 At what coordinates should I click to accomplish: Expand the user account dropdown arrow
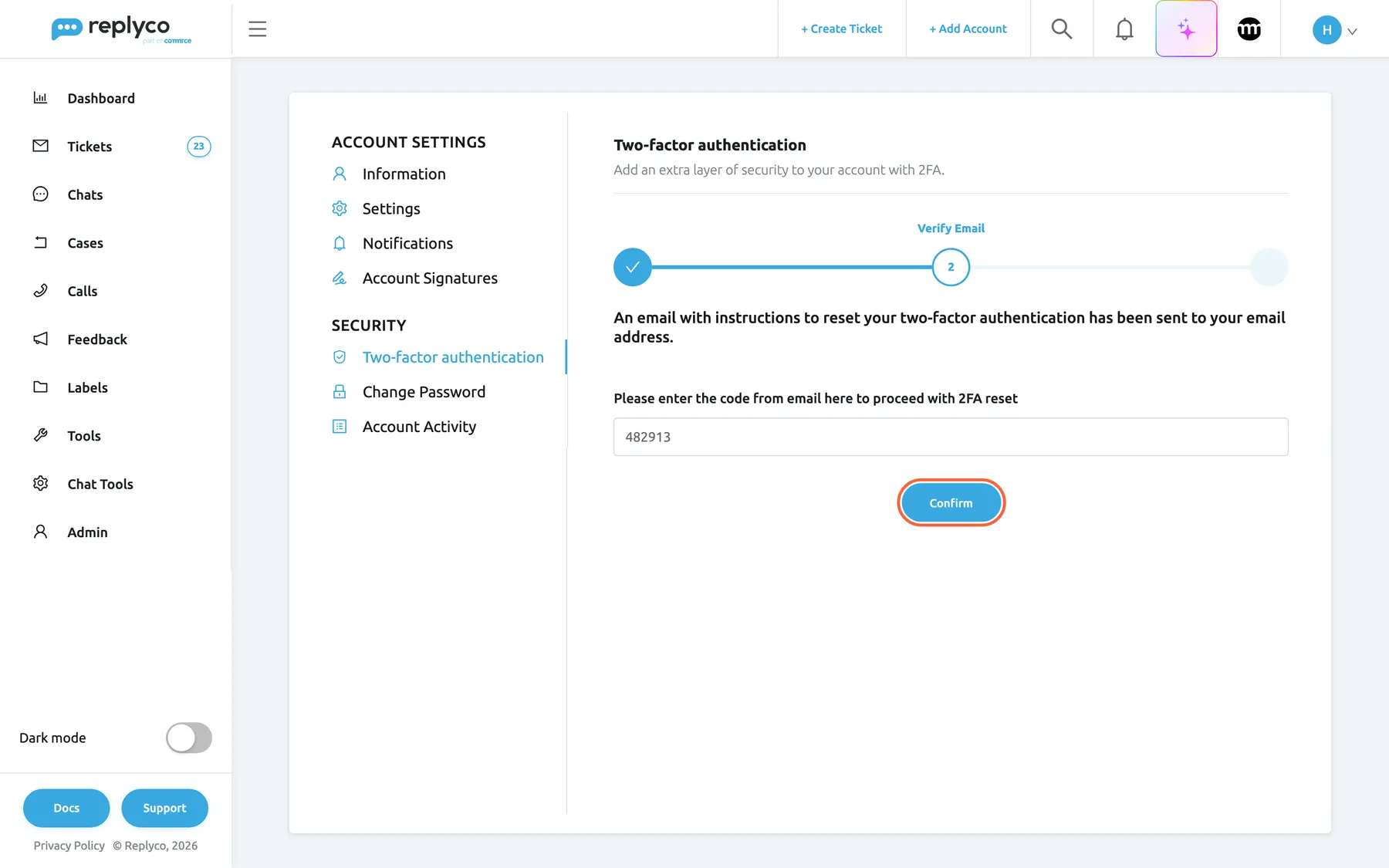pyautogui.click(x=1352, y=32)
